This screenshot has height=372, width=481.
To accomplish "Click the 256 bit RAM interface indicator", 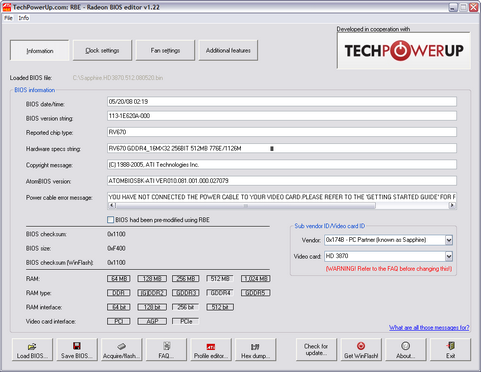I will [x=186, y=307].
